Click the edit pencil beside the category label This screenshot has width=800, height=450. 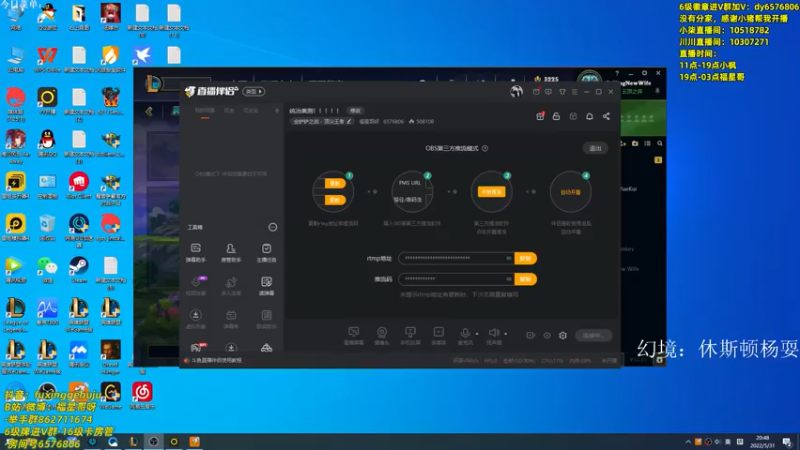tap(349, 121)
